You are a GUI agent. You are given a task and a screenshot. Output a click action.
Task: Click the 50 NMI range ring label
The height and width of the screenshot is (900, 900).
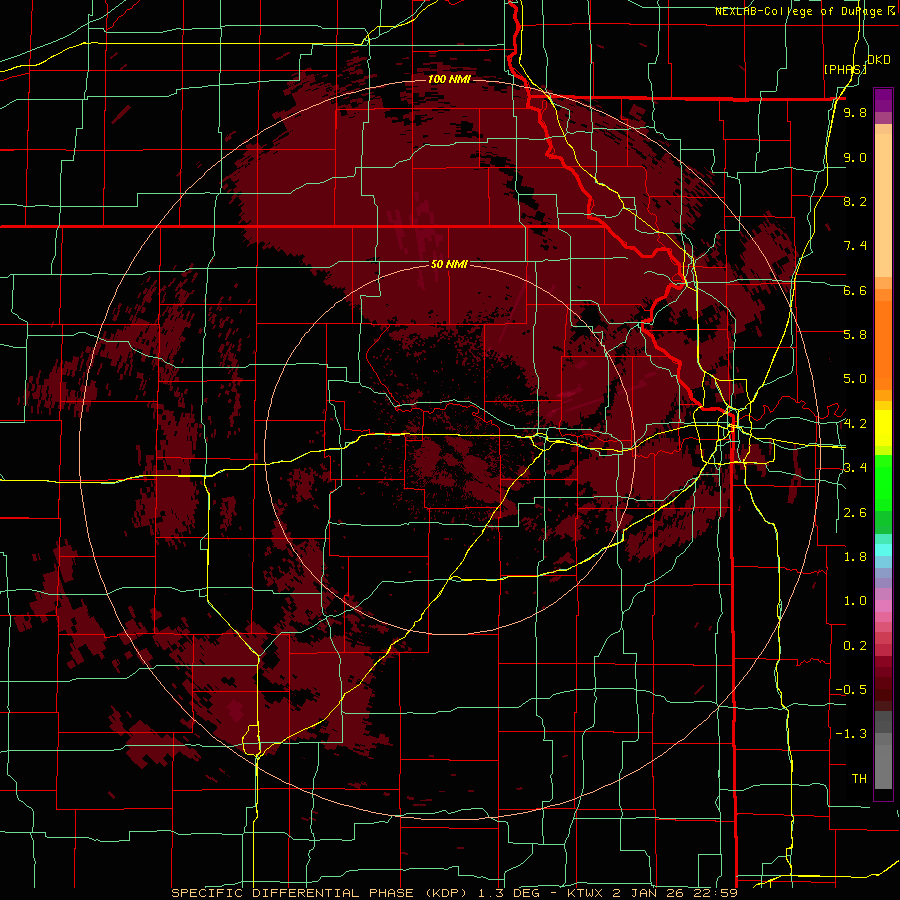tap(448, 264)
